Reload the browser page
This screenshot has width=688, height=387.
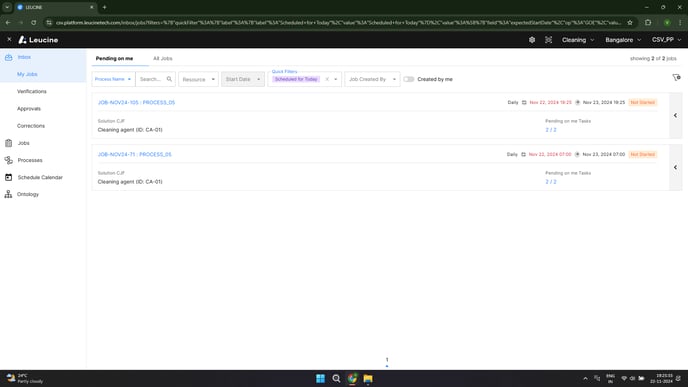pos(34,22)
